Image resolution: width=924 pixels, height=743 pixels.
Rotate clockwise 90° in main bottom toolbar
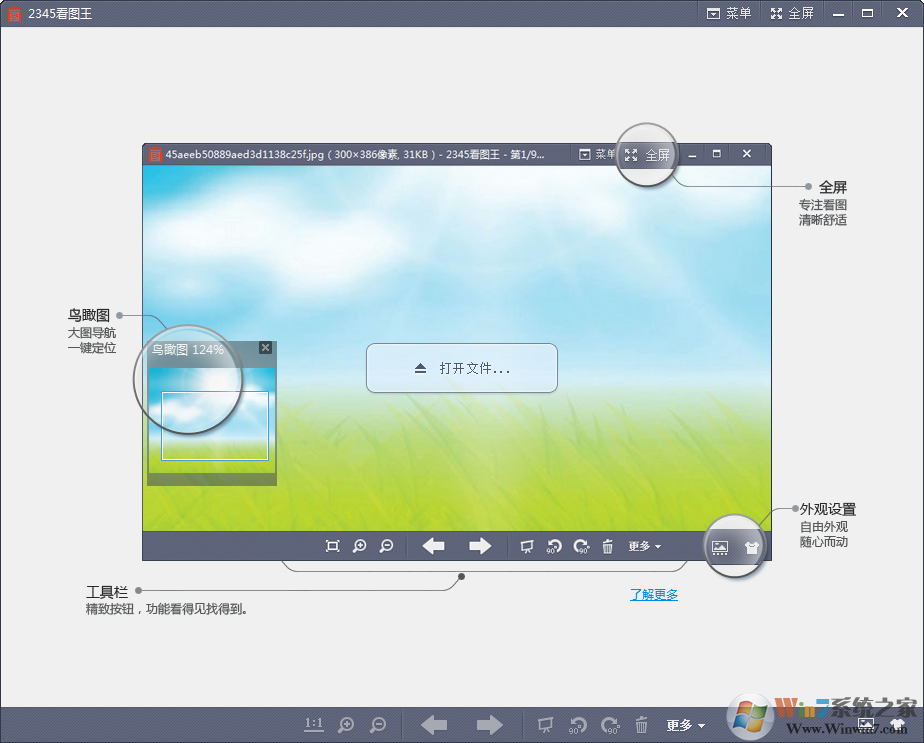(x=610, y=726)
